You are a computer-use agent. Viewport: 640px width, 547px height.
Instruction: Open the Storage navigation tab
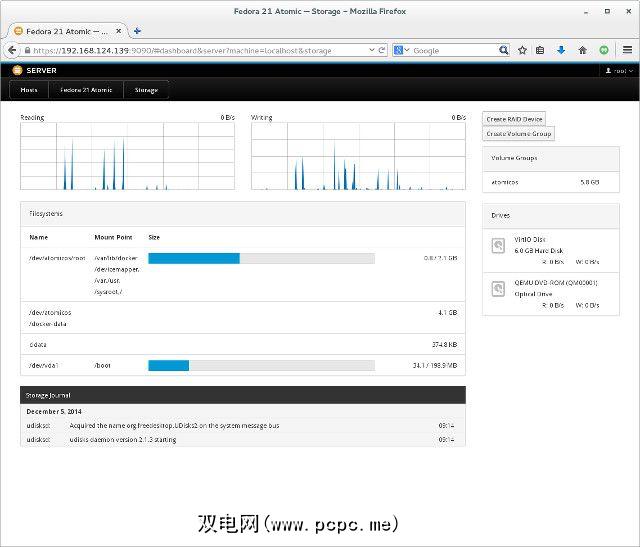point(146,90)
